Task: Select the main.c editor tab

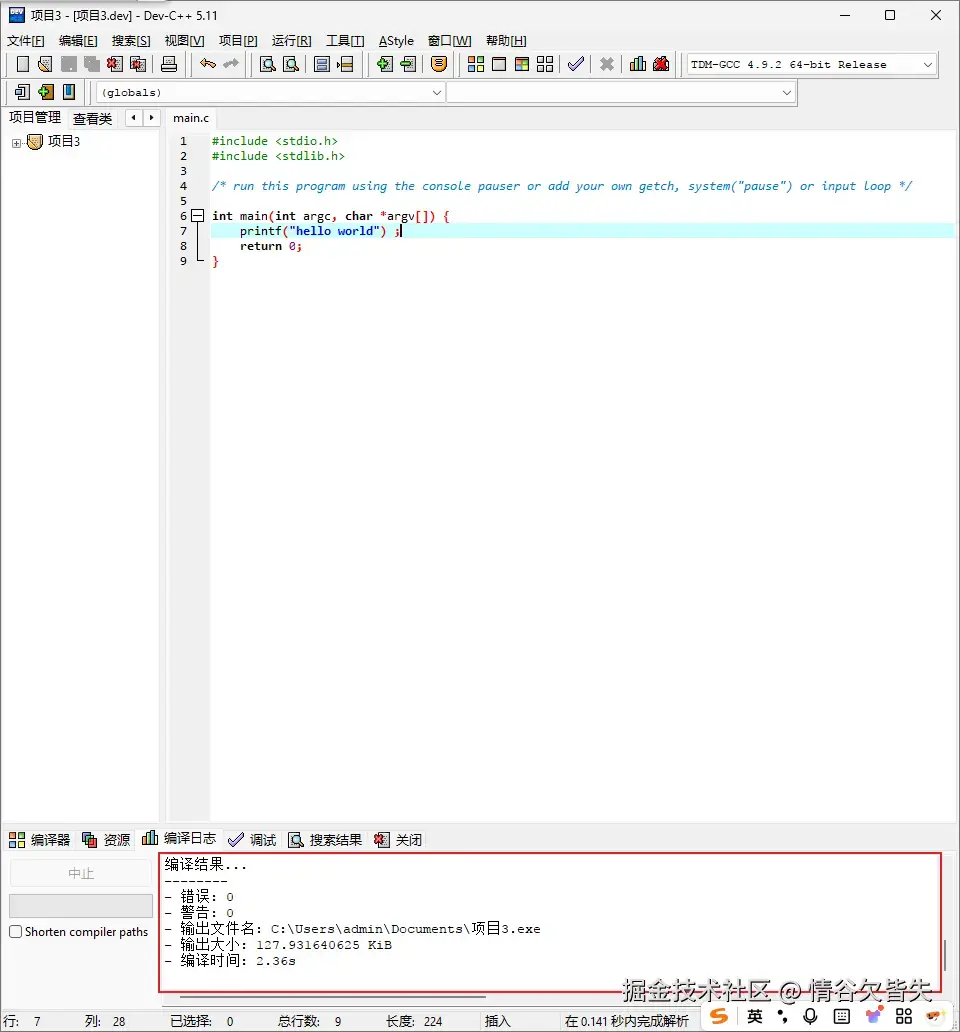Action: pos(191,118)
